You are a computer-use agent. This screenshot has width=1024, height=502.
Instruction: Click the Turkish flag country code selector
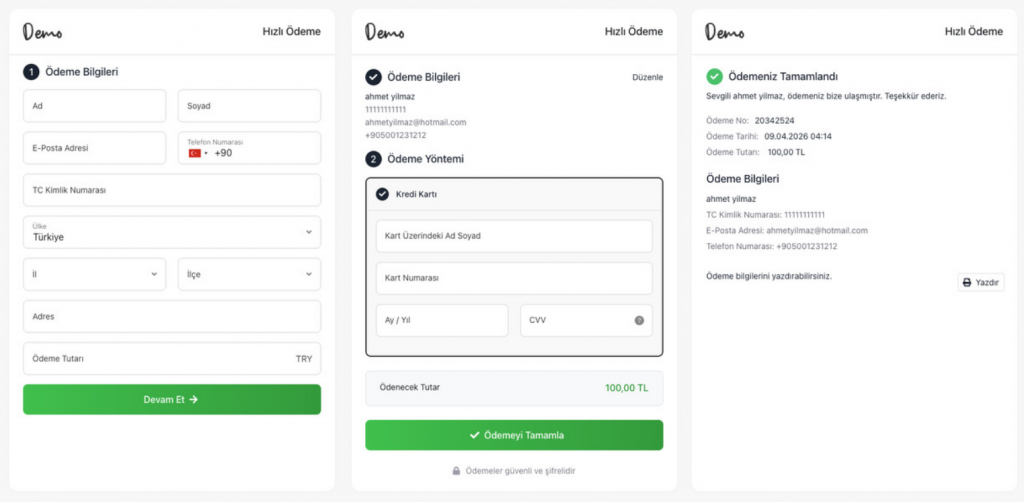pyautogui.click(x=198, y=153)
